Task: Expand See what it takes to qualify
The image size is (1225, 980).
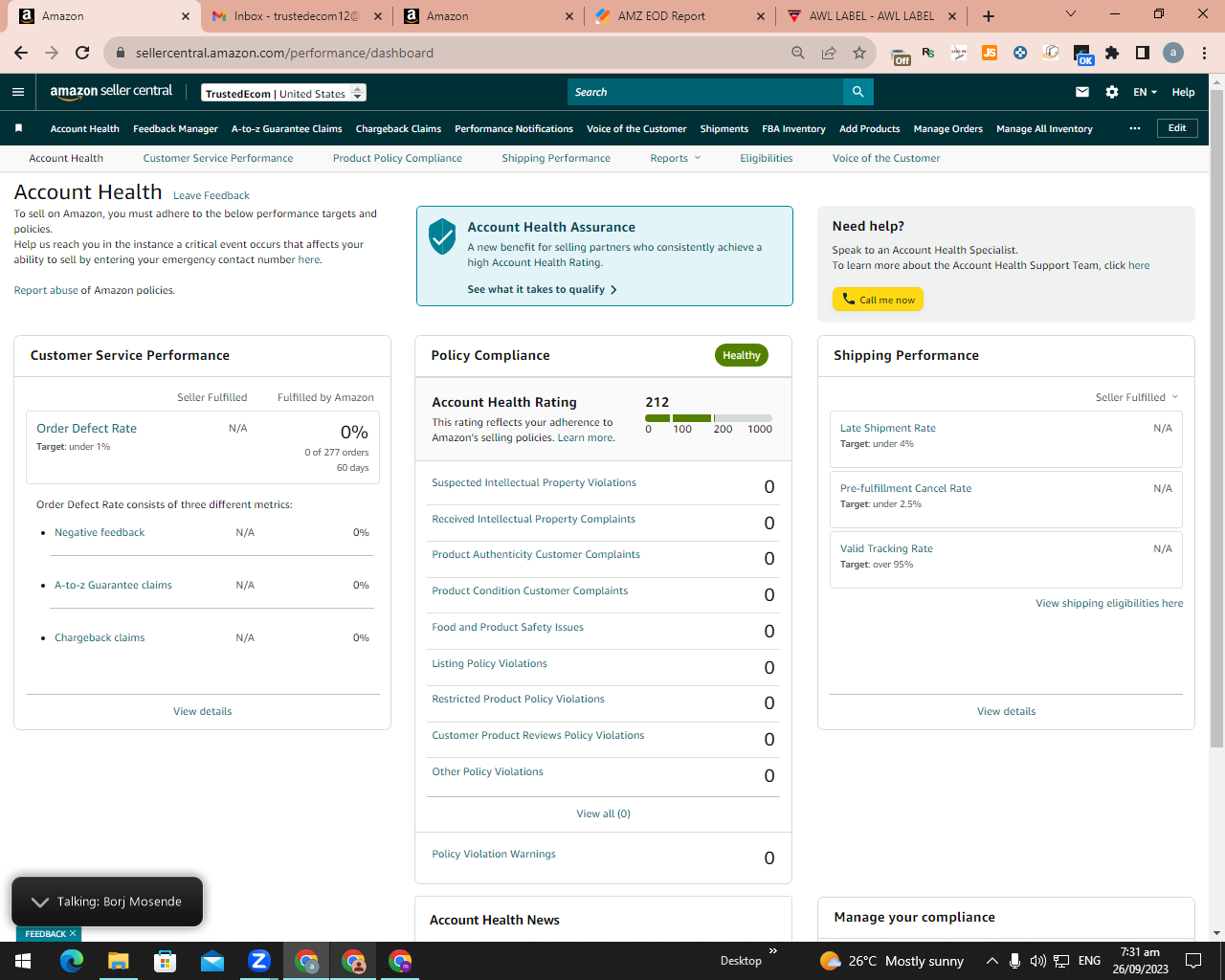Action: click(542, 289)
